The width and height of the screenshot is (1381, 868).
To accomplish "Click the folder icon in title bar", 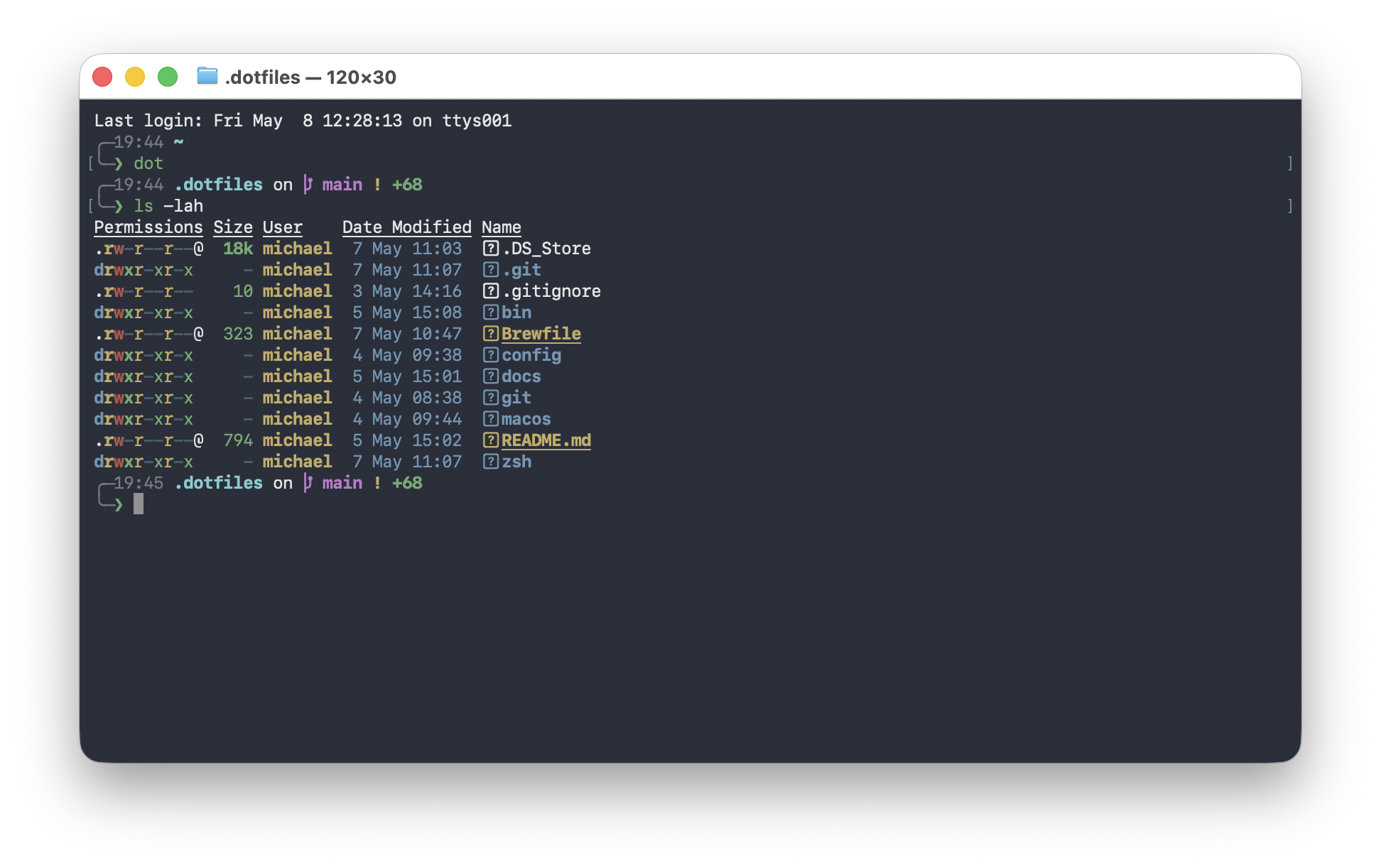I will 207,76.
